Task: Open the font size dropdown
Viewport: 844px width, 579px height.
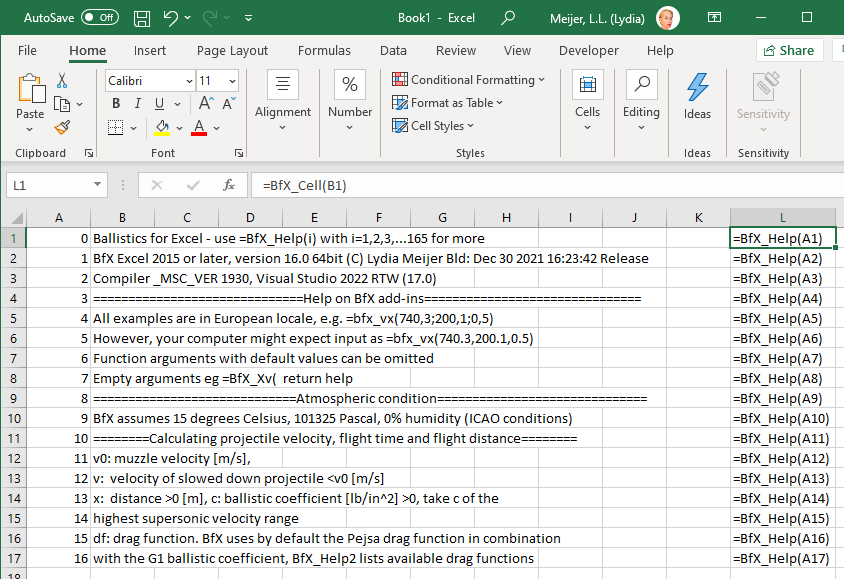Action: pyautogui.click(x=232, y=81)
